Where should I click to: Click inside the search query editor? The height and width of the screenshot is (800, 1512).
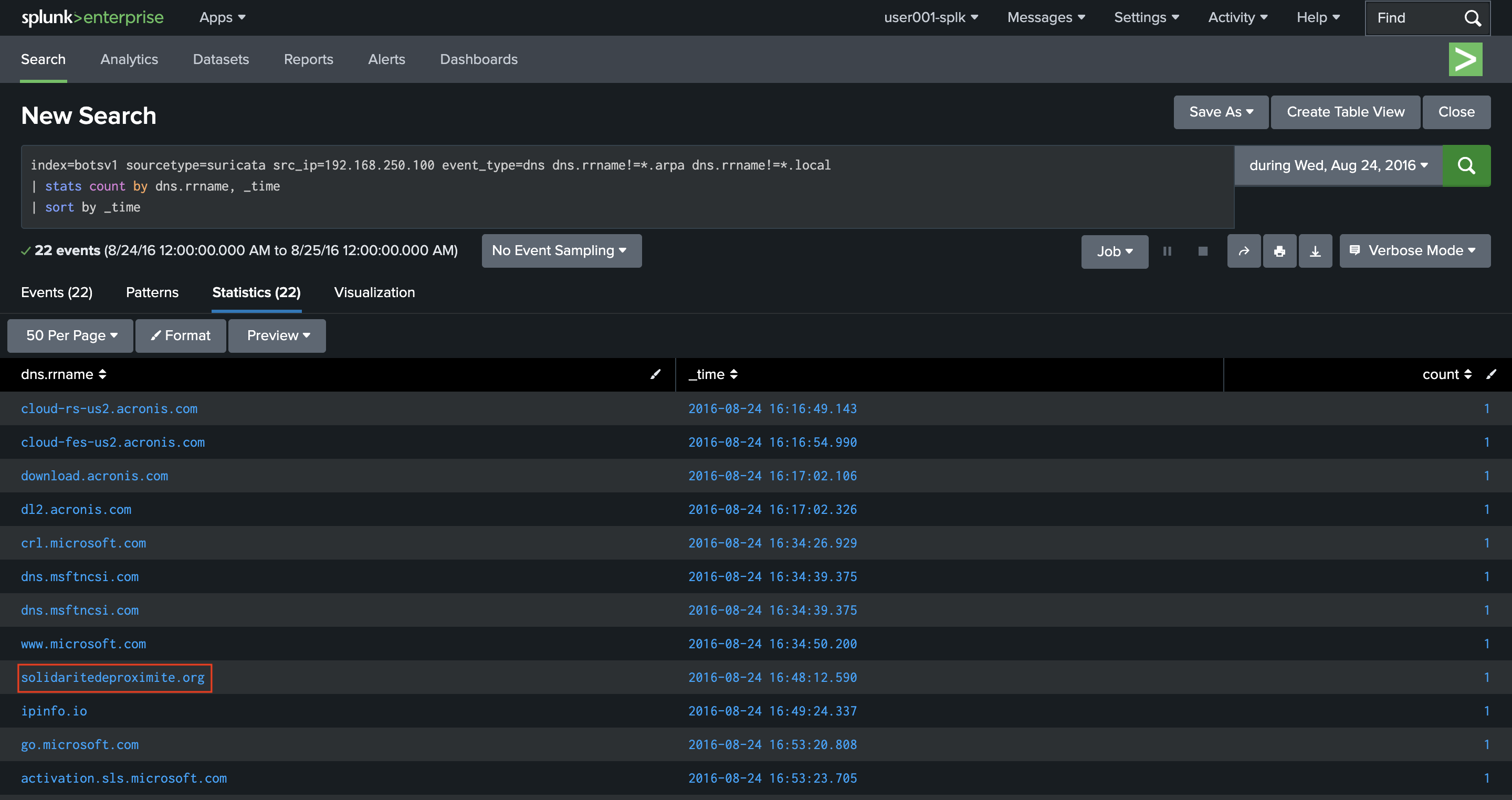[627, 187]
